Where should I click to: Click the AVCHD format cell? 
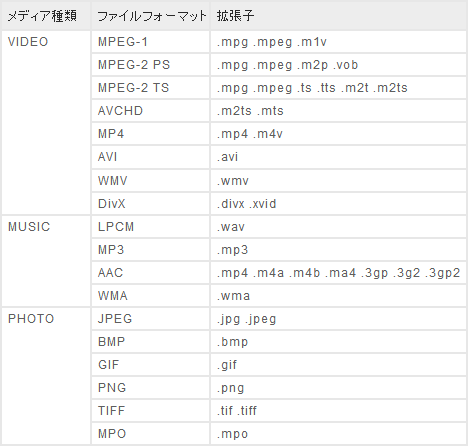(x=151, y=111)
